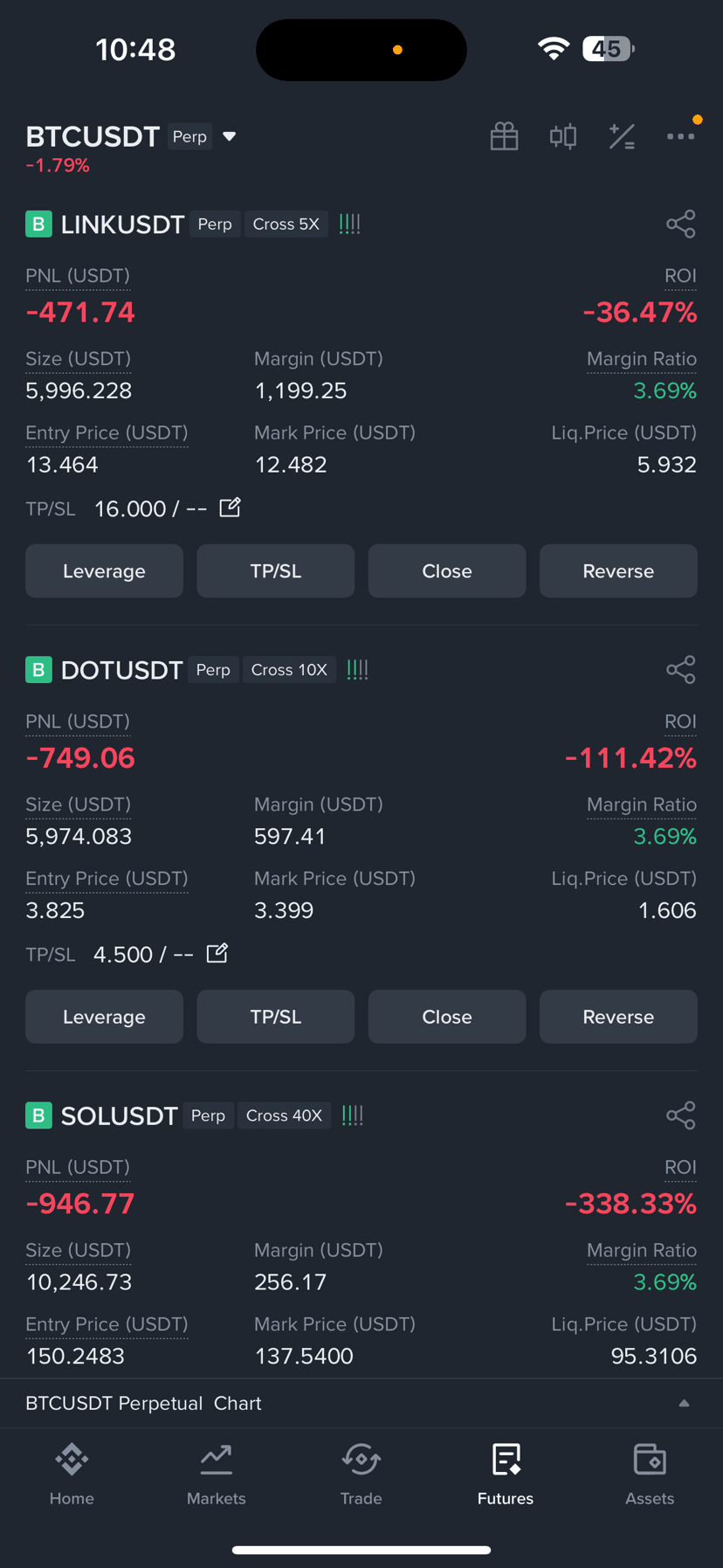This screenshot has width=723, height=1568.
Task: Open the gift rewards icon
Action: coord(504,136)
